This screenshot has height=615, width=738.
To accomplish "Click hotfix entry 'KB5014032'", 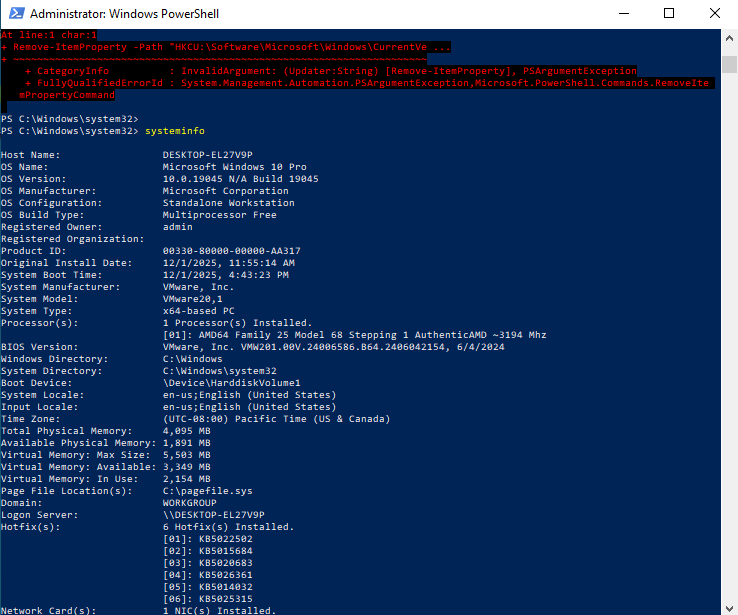I will [226, 587].
